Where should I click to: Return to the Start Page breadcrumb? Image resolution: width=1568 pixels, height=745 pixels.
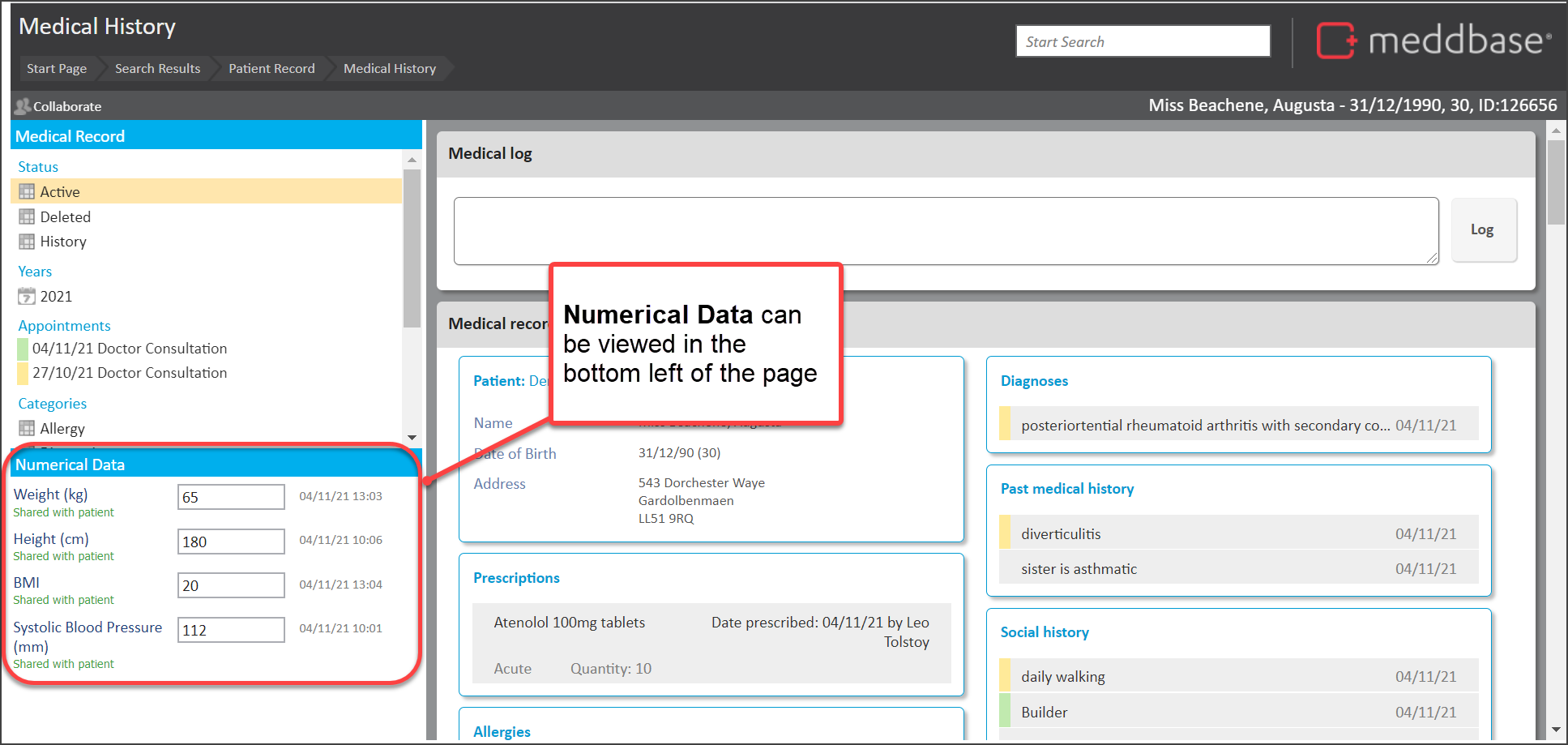[x=57, y=69]
